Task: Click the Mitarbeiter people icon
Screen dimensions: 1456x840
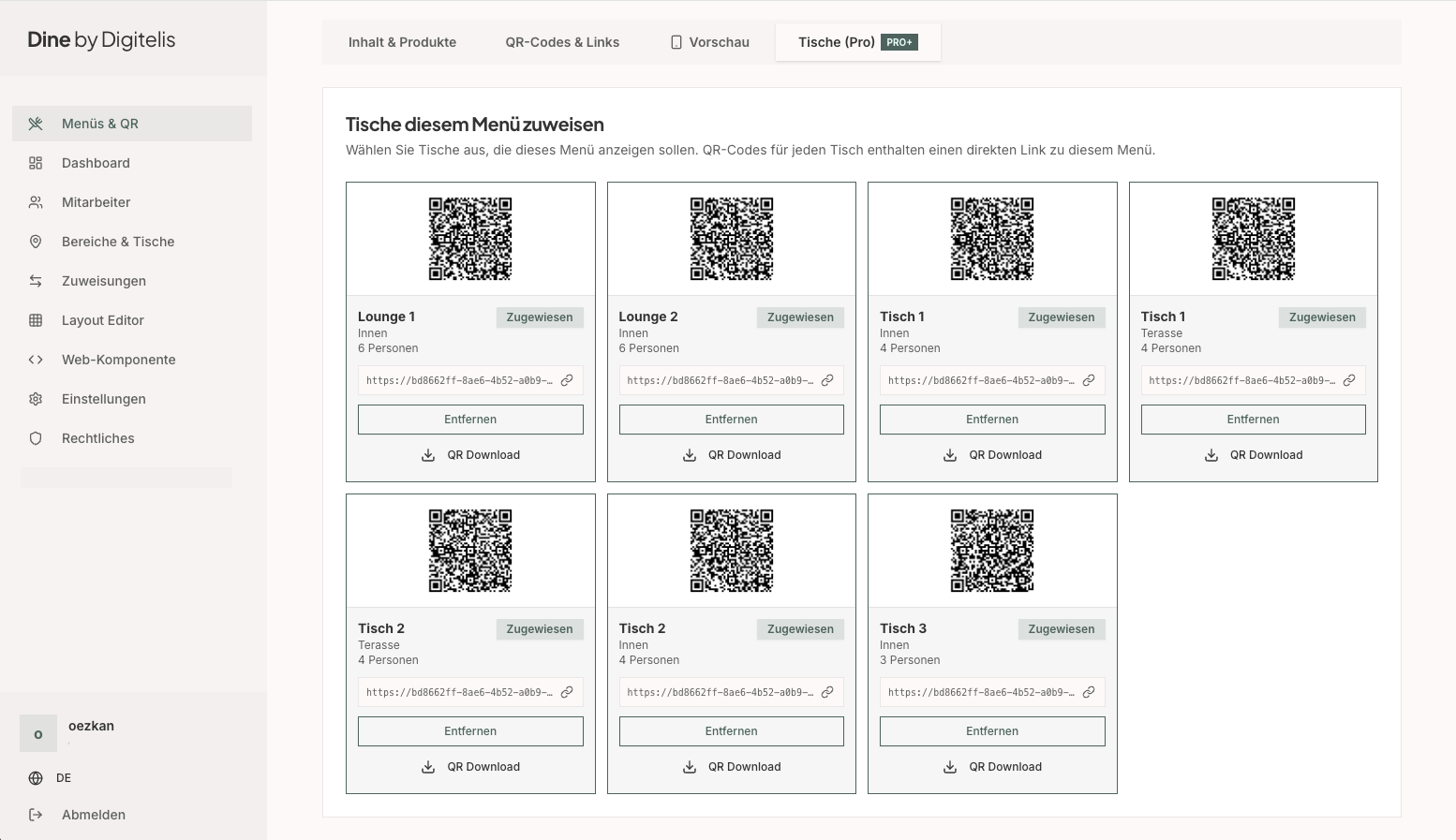Action: (x=36, y=202)
